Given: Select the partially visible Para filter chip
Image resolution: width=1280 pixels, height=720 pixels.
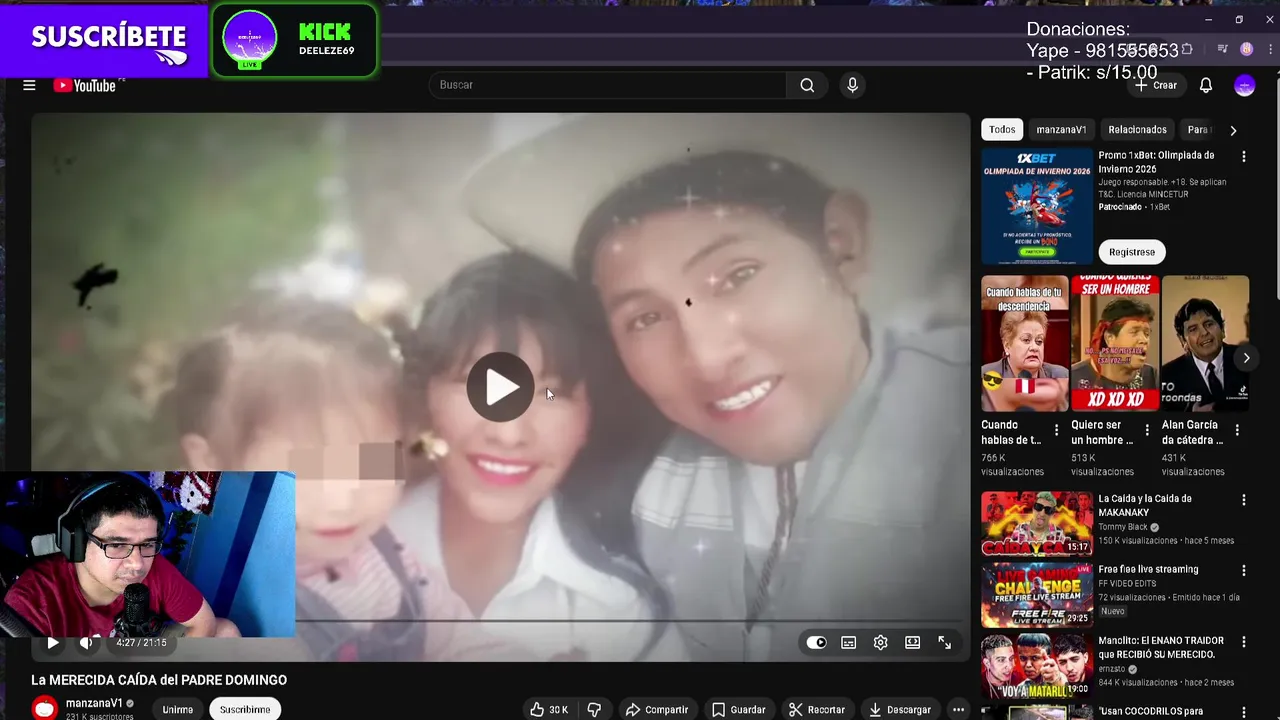Looking at the screenshot, I should click(x=1198, y=129).
